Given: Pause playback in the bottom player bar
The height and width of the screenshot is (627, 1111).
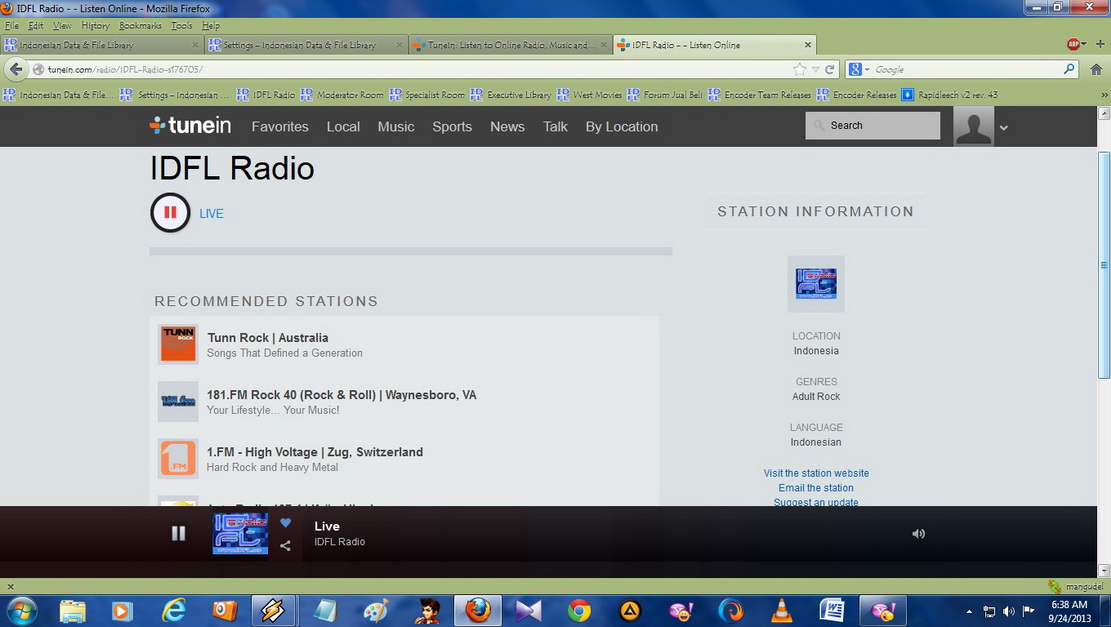Looking at the screenshot, I should click(x=178, y=533).
